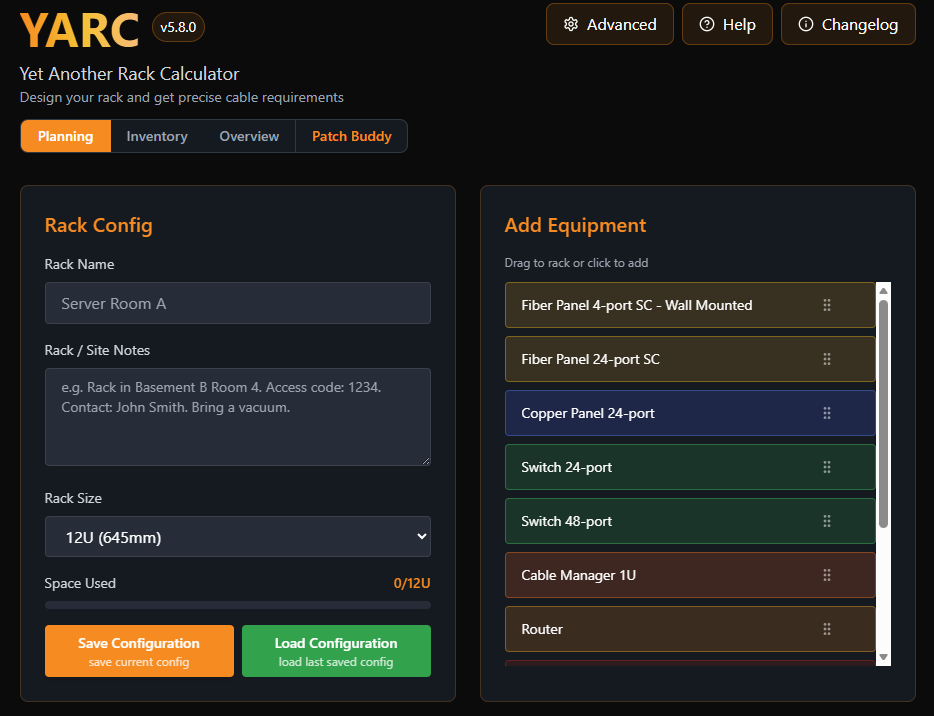
Task: Click the YARC logo
Action: [79, 30]
